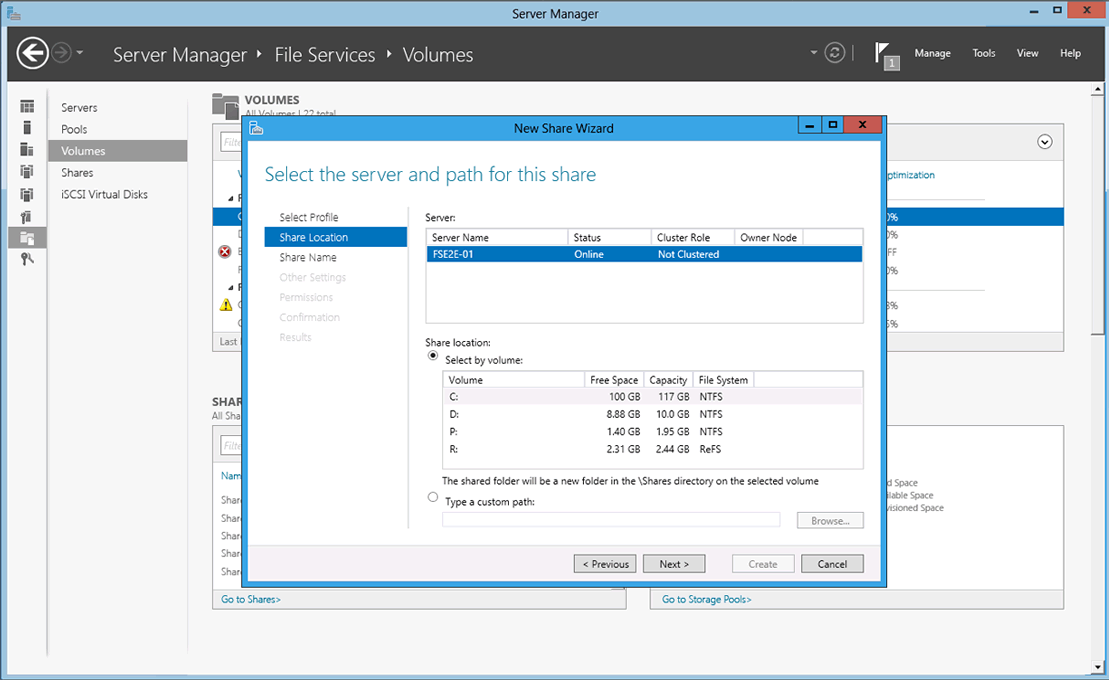Sort volumes by Capacity header
The height and width of the screenshot is (680, 1109).
click(x=668, y=380)
